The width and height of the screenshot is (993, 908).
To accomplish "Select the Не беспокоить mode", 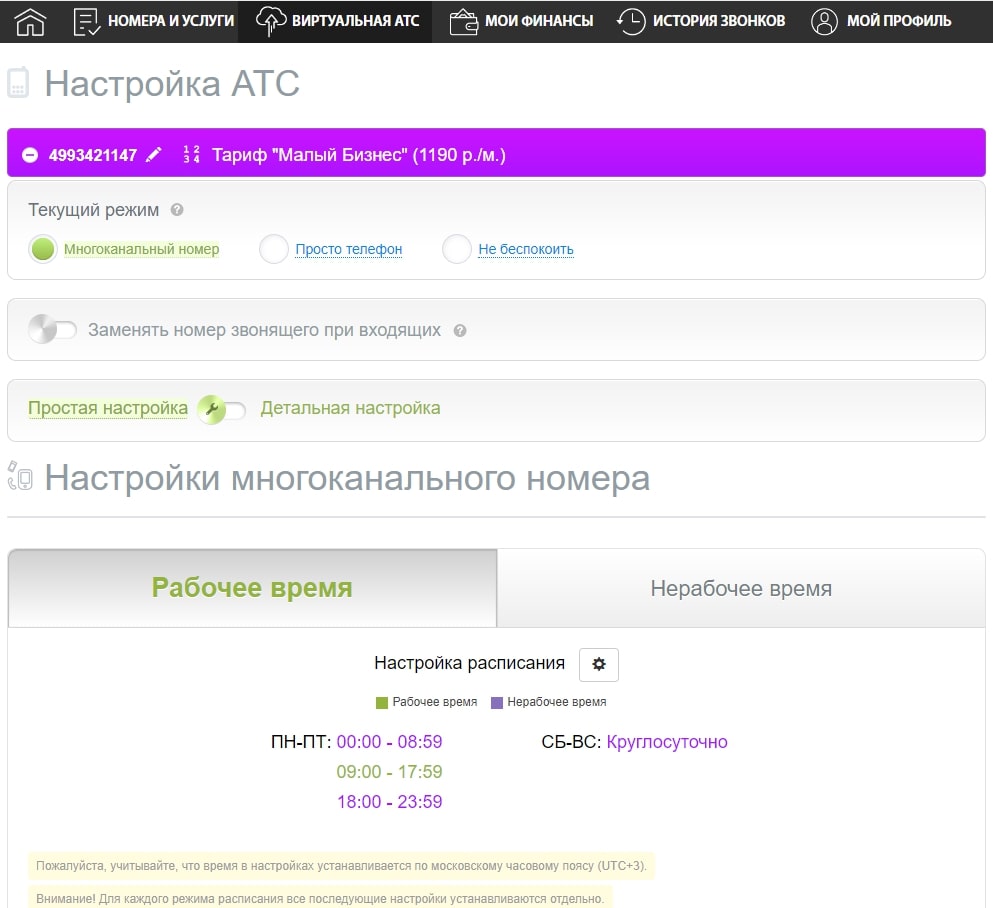I will [x=457, y=250].
